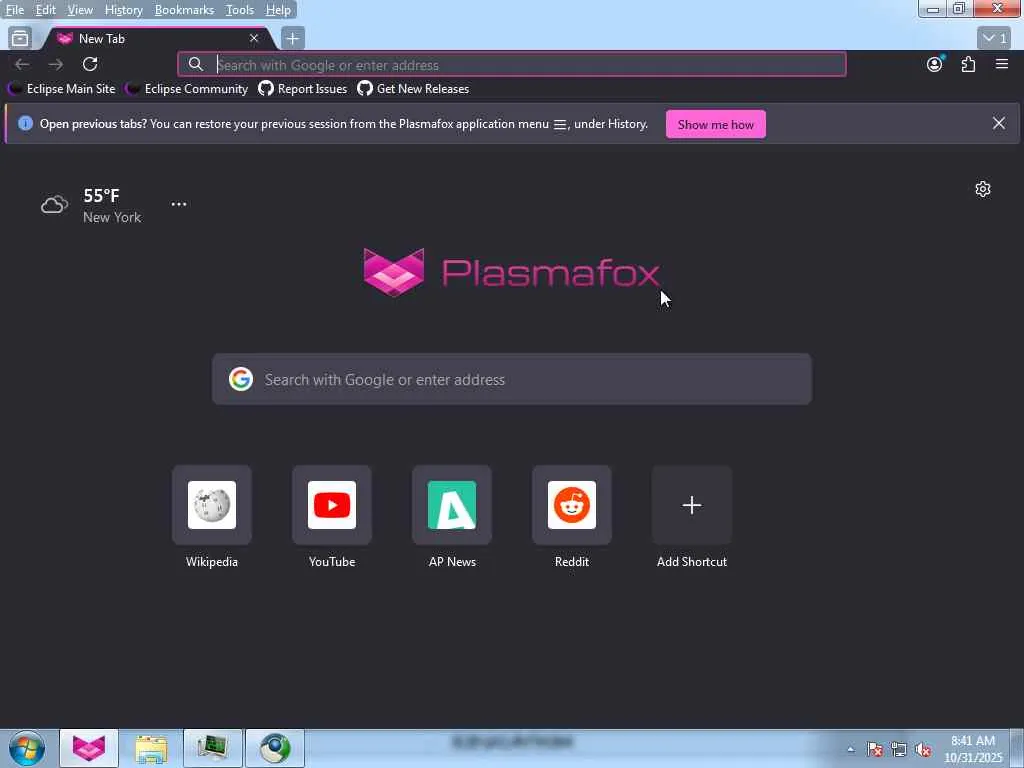Dismiss the restore session notification bar
Viewport: 1024px width, 768px height.
pos(999,123)
